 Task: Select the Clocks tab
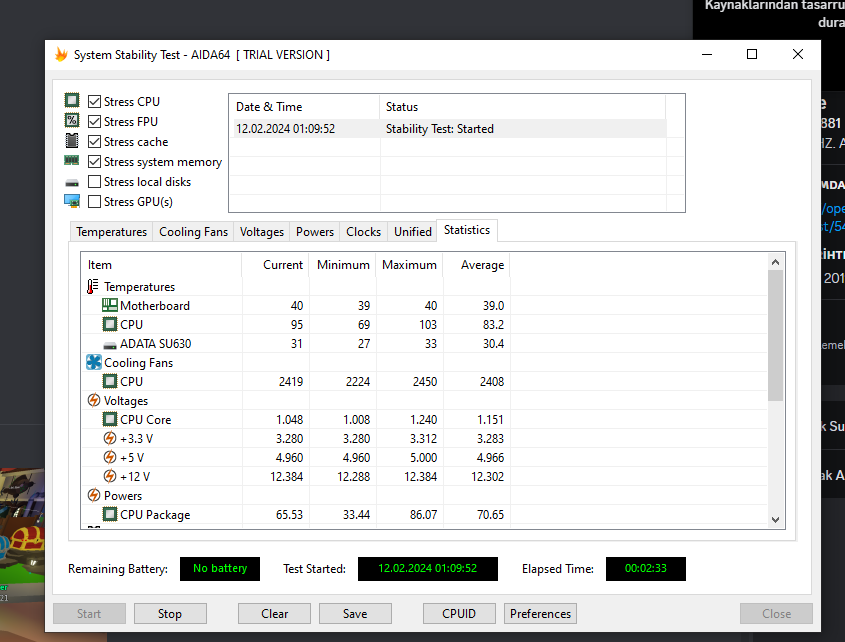pos(363,232)
